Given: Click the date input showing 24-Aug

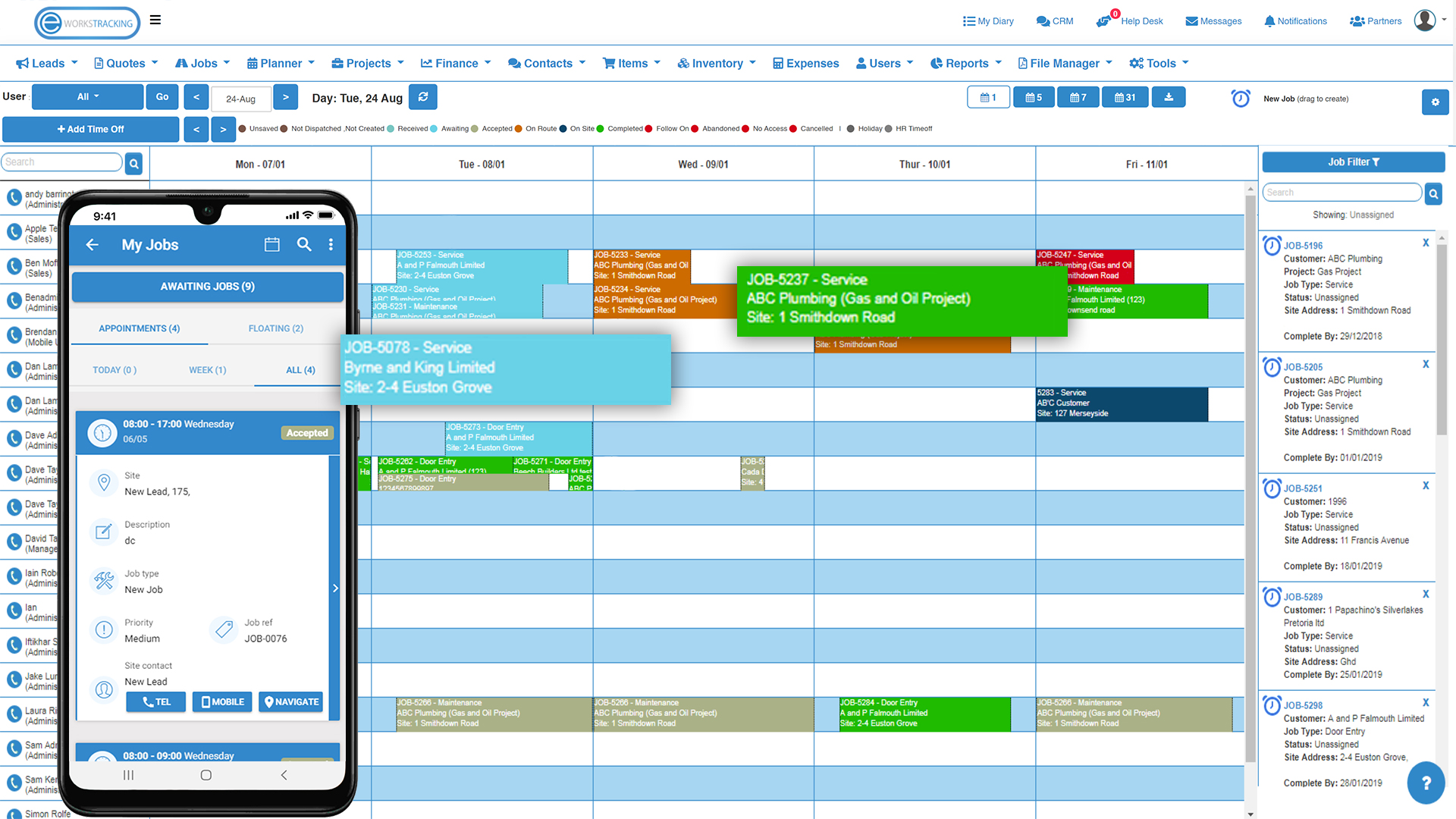Looking at the screenshot, I should tap(240, 99).
